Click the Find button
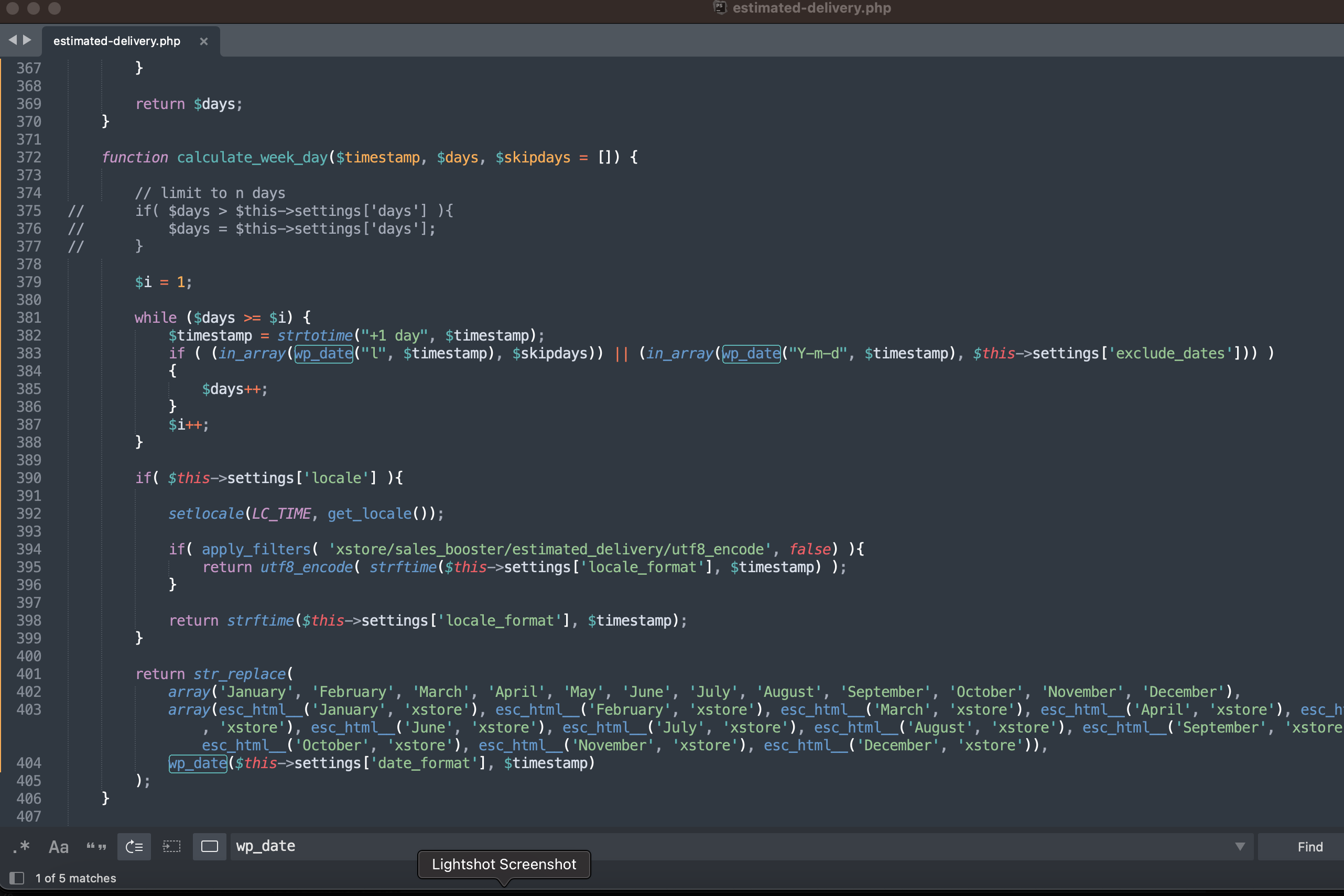The width and height of the screenshot is (1344, 896). [x=1310, y=846]
